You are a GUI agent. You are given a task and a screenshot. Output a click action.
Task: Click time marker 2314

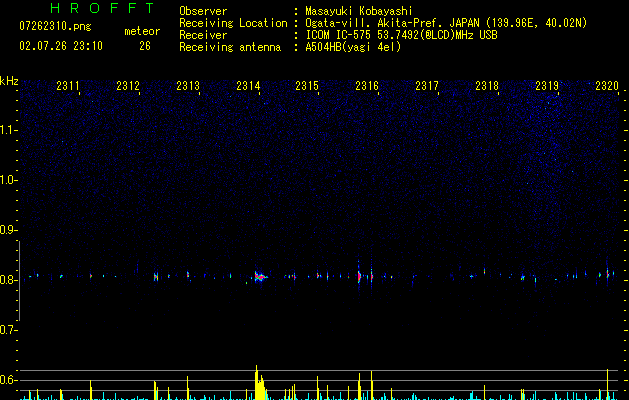(x=248, y=85)
